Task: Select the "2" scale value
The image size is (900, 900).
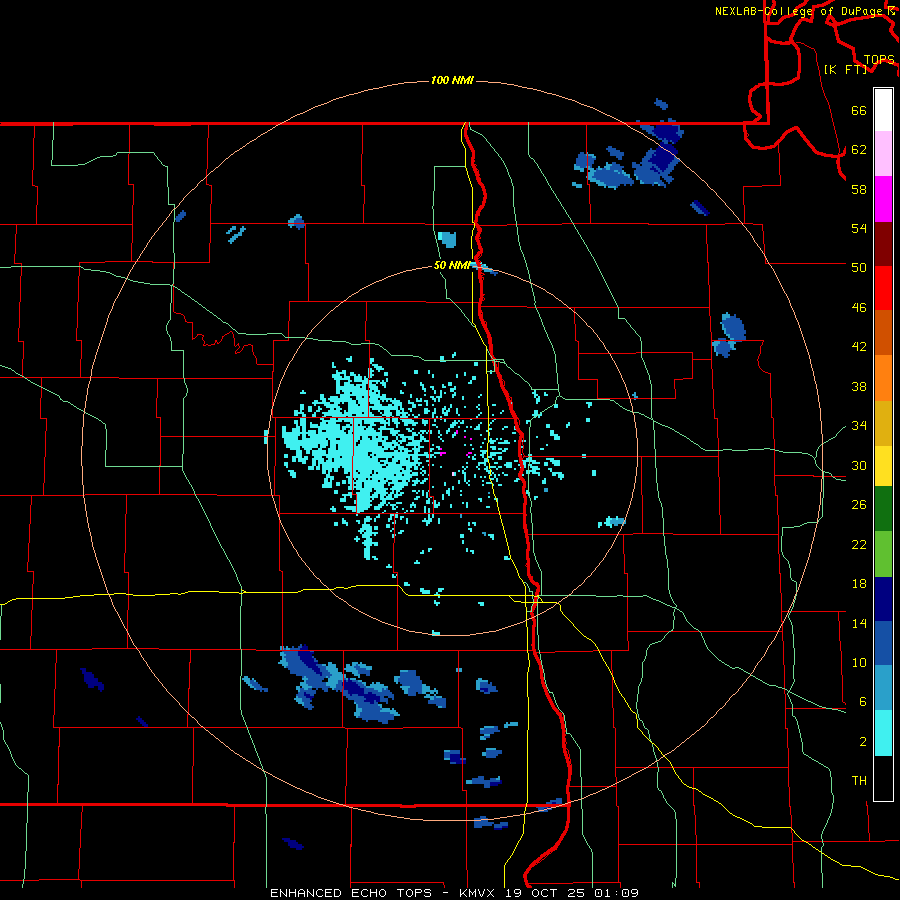Action: 863,741
